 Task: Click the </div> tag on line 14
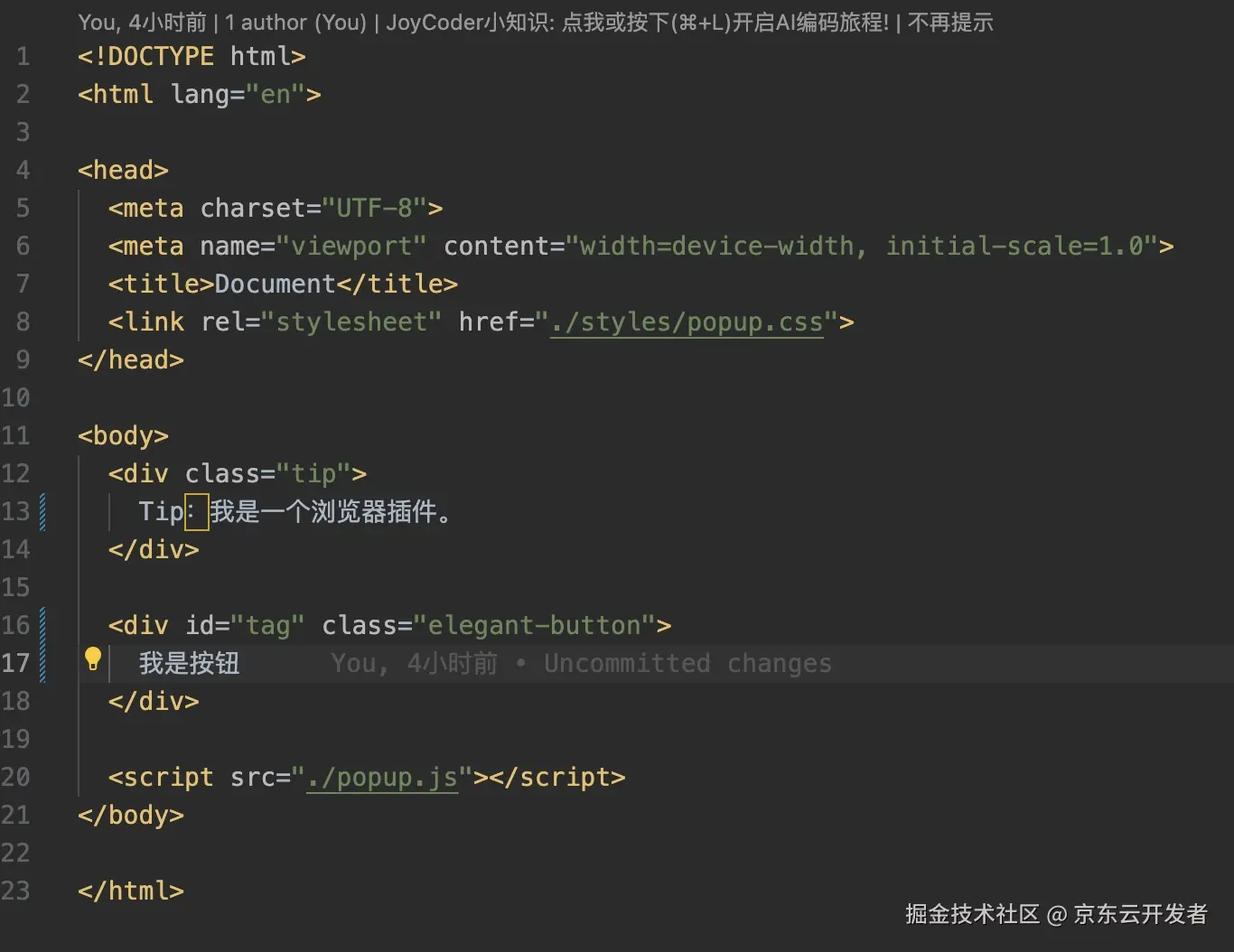coord(154,550)
